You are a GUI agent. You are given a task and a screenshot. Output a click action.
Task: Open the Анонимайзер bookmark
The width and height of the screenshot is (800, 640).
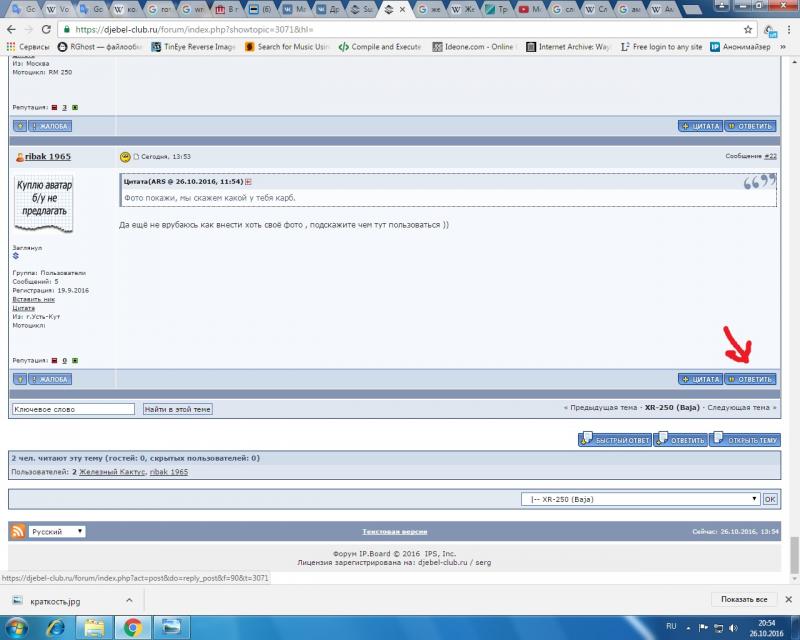[x=741, y=47]
